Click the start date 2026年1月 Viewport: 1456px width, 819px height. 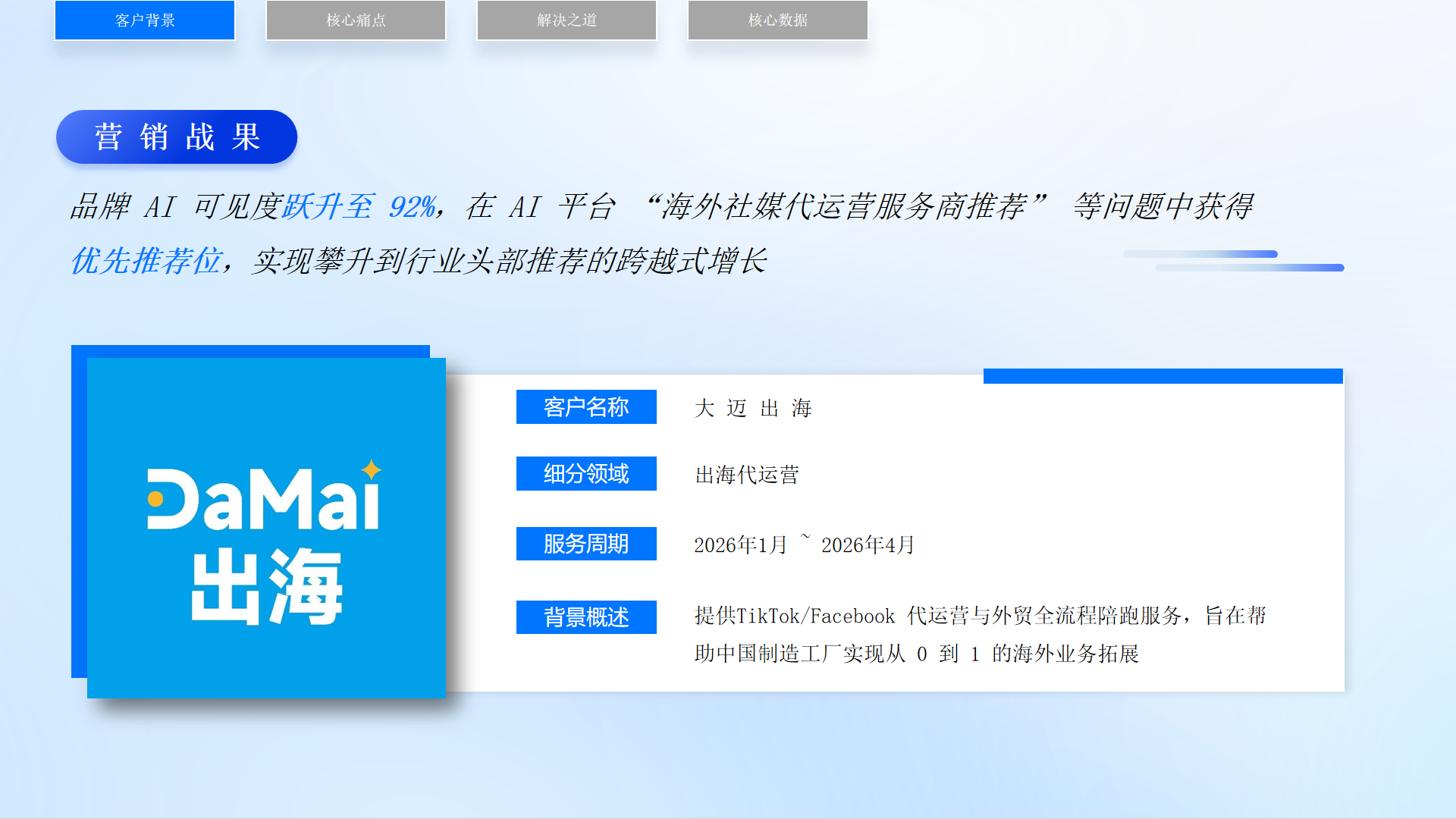pos(741,545)
